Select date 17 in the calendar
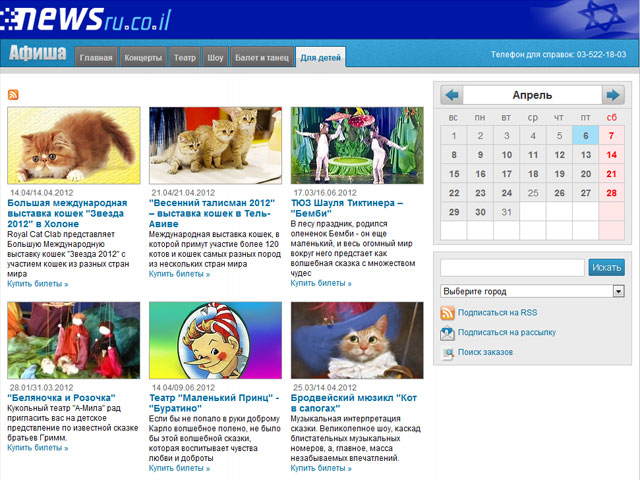The width and height of the screenshot is (640, 480). [x=507, y=174]
